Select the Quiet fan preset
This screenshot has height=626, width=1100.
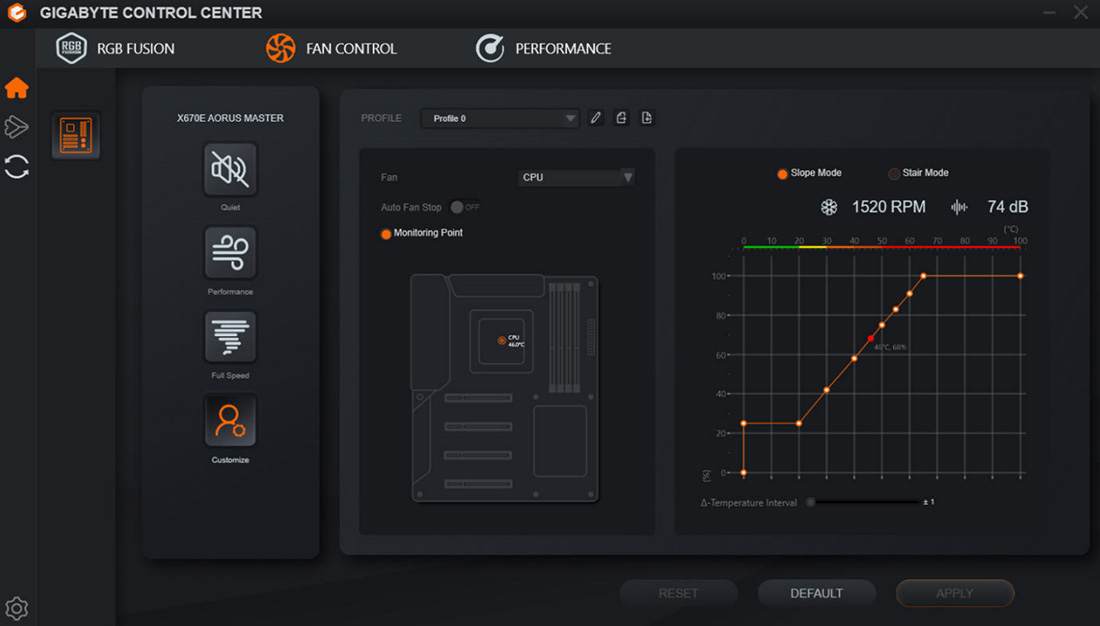[x=230, y=169]
